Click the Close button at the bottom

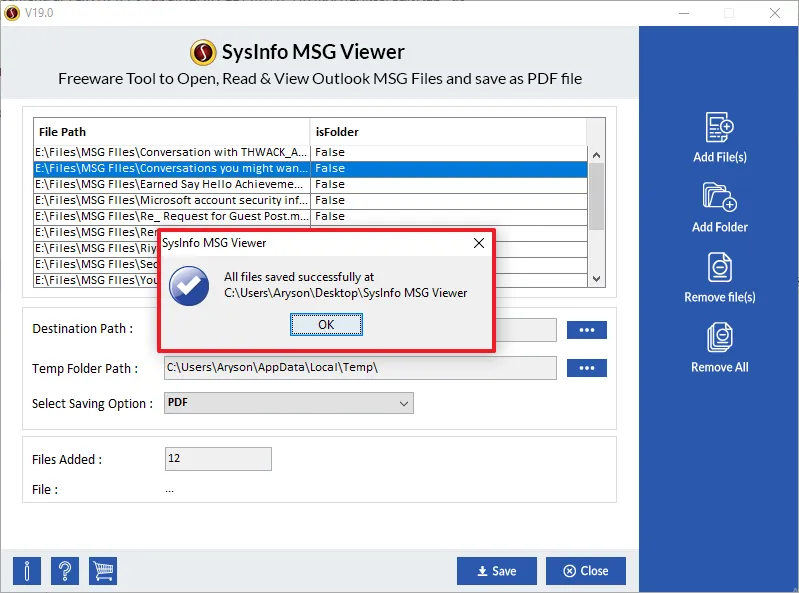point(585,571)
